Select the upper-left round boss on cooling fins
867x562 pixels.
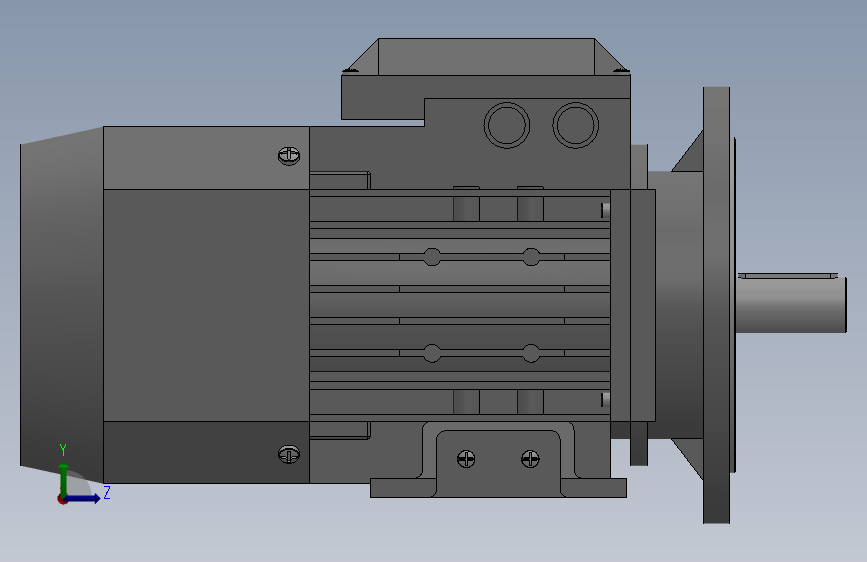click(x=432, y=257)
